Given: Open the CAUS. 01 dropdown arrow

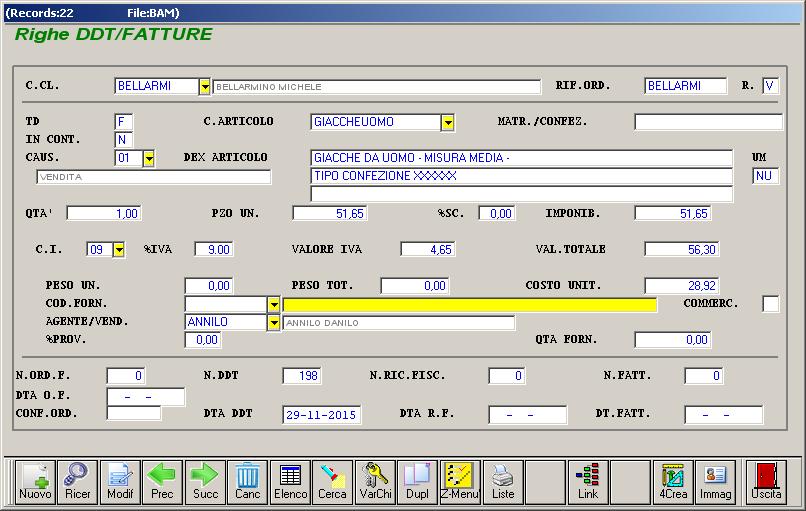Looking at the screenshot, I should tap(149, 158).
